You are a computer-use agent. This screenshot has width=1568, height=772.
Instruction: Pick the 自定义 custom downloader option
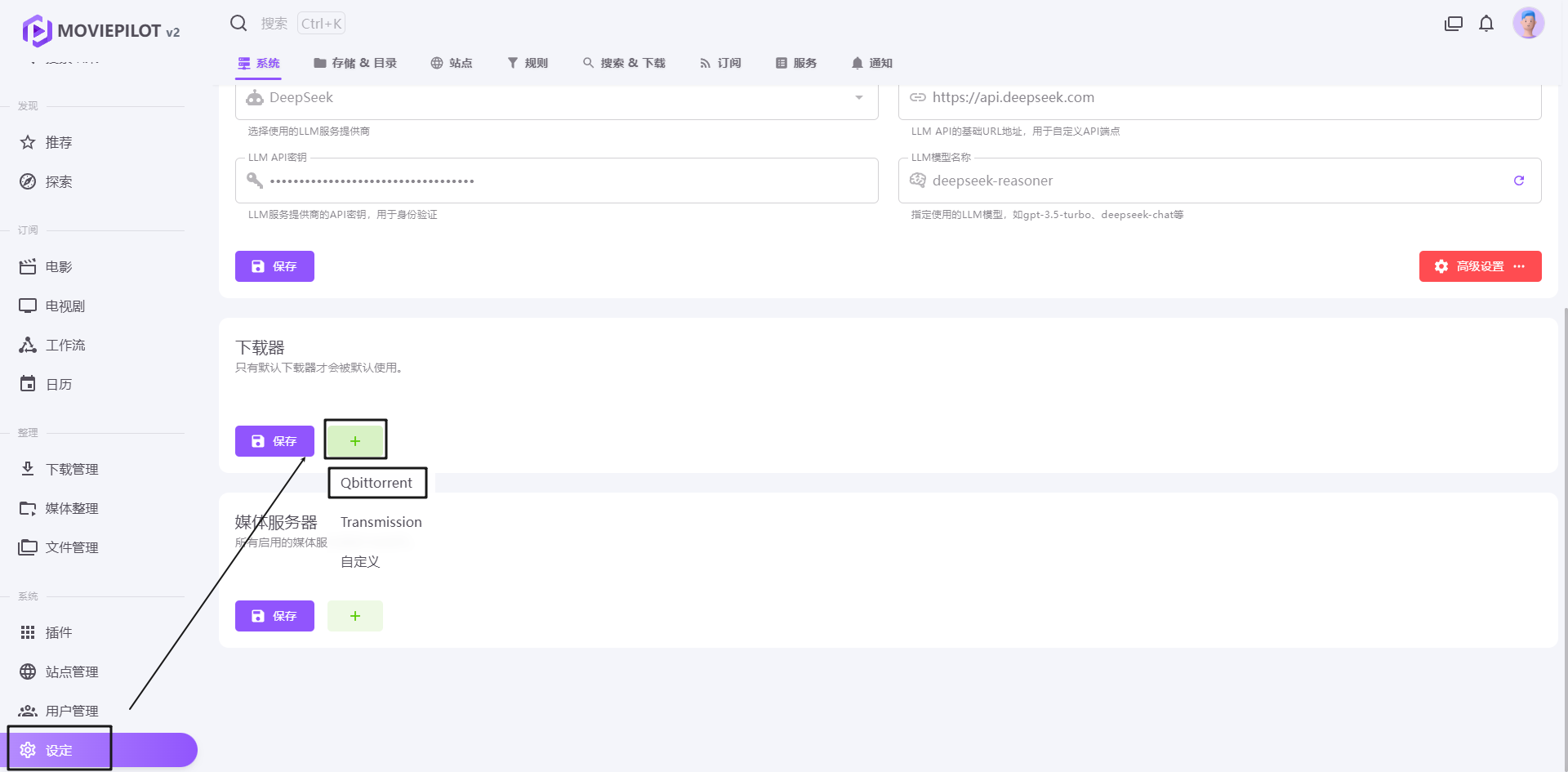(360, 562)
